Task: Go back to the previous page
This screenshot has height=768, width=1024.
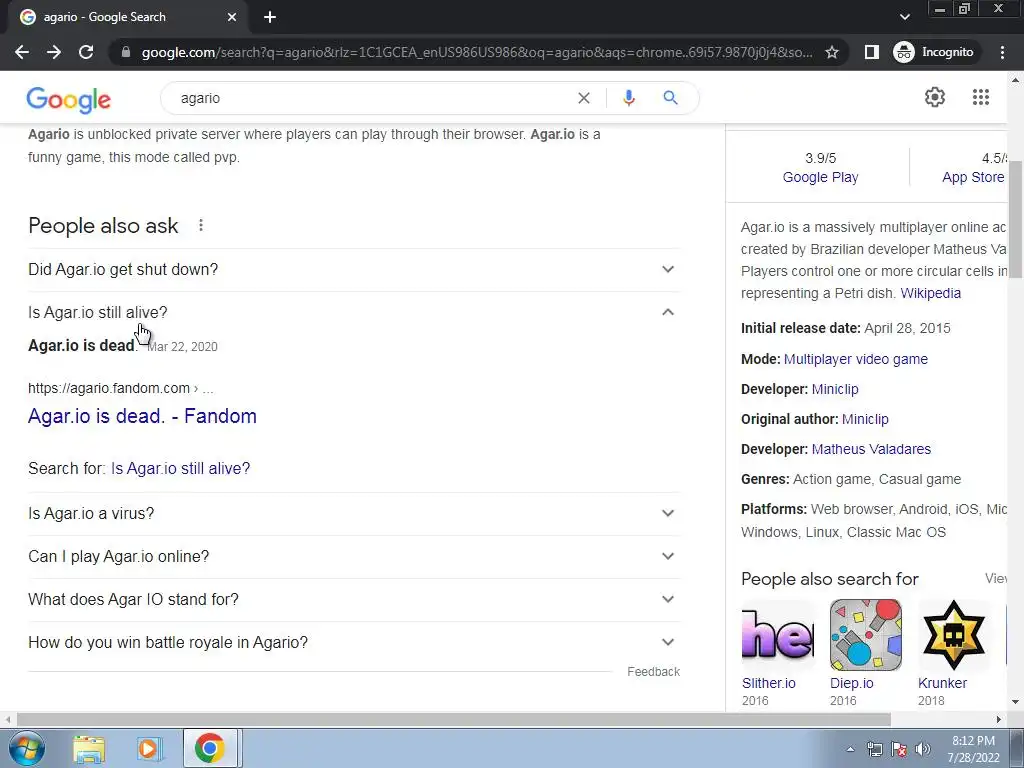Action: (22, 52)
